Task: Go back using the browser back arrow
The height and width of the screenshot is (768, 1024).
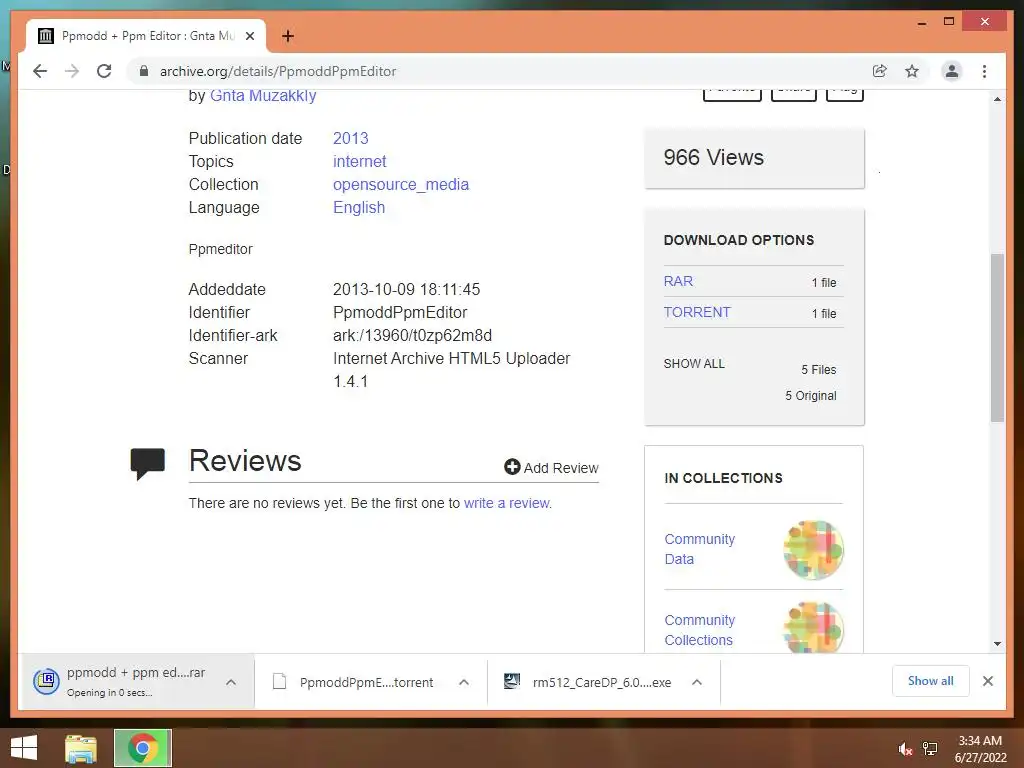Action: (40, 71)
